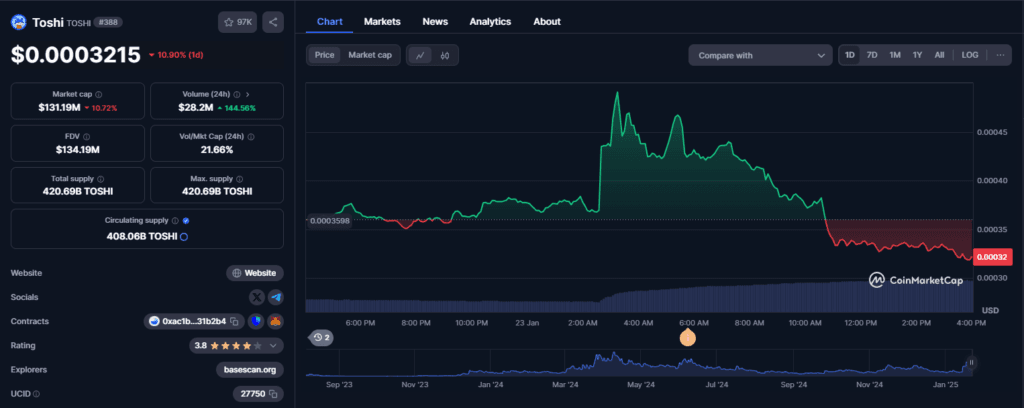The width and height of the screenshot is (1024, 408).
Task: Open the chart events badge showing 2
Action: [321, 337]
